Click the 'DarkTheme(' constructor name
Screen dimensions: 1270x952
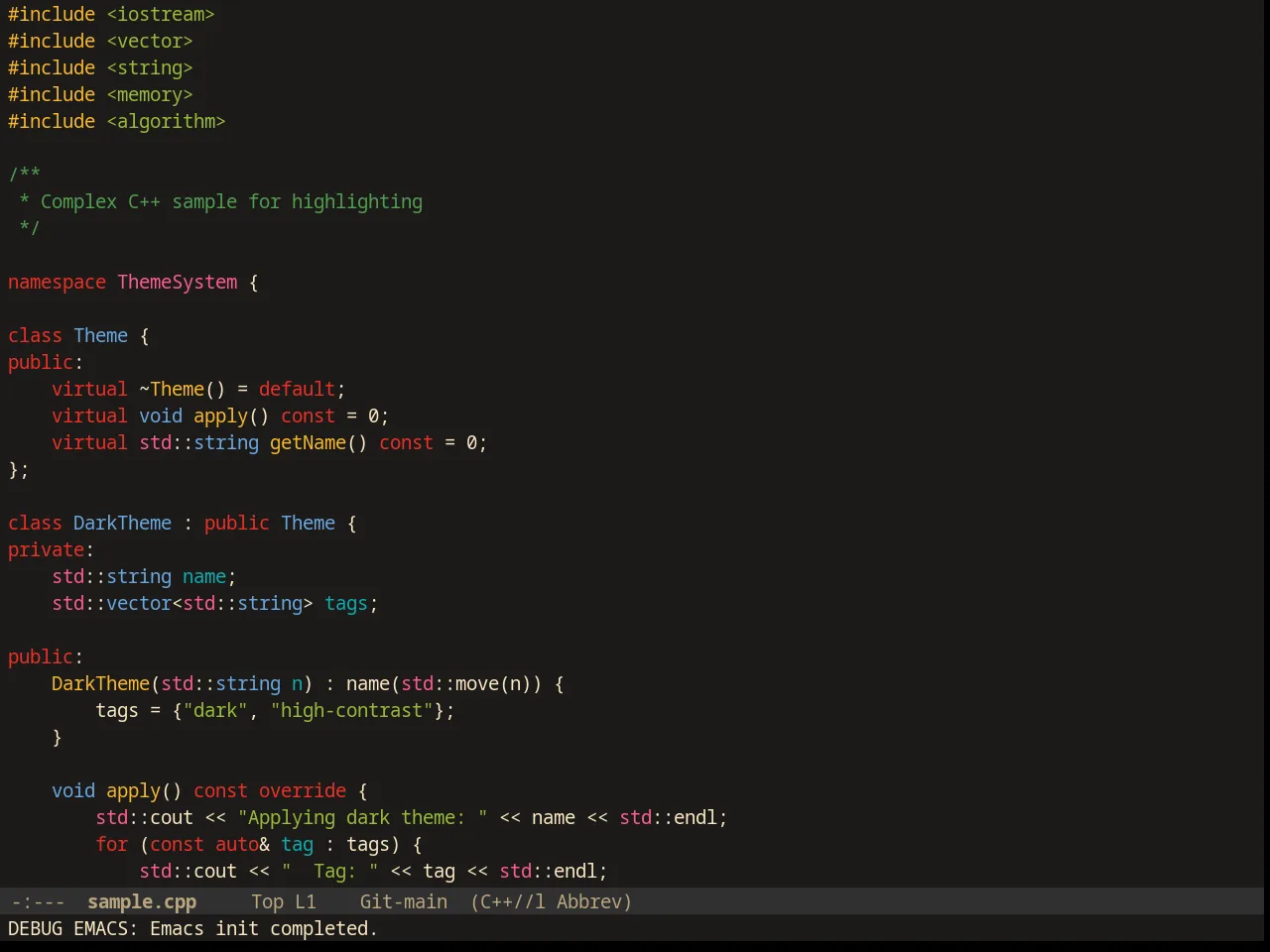[x=106, y=684]
